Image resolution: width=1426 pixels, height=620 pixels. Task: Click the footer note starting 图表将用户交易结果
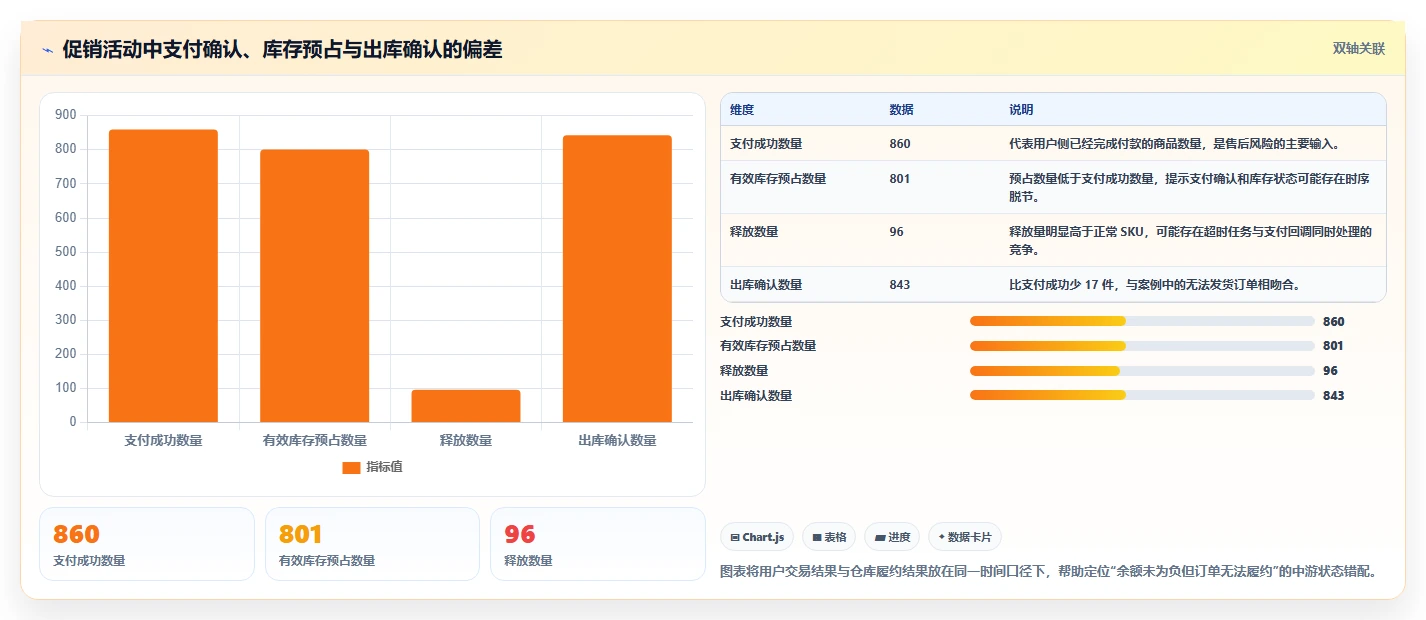(1049, 571)
